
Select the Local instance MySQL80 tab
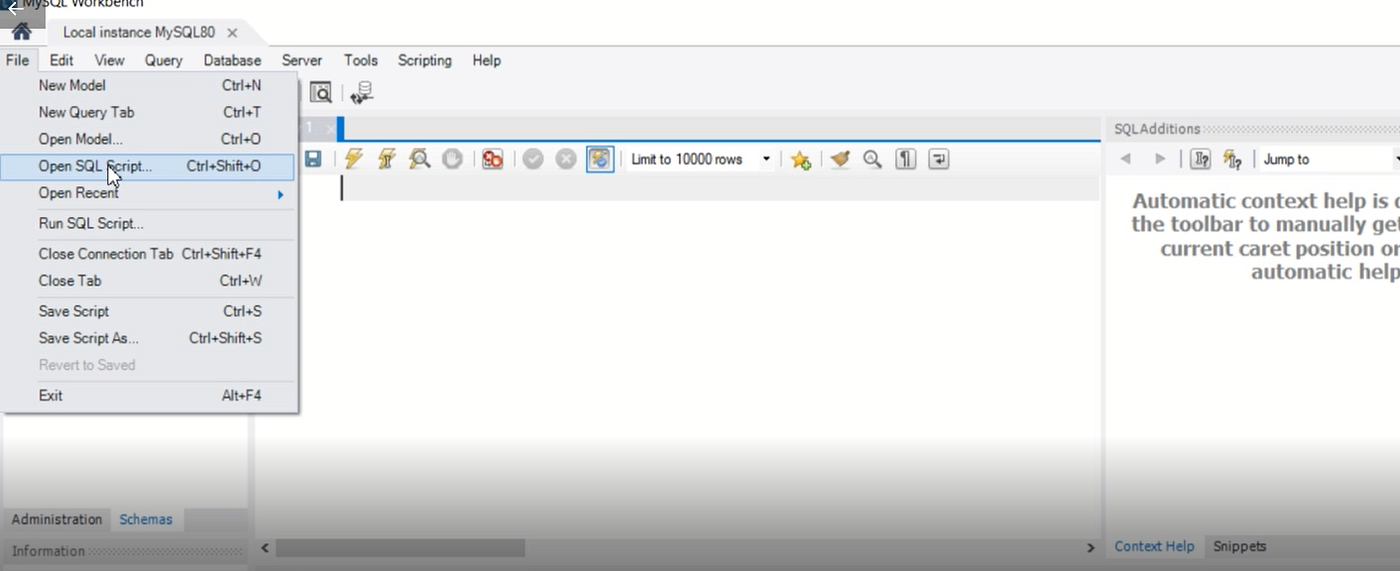139,32
